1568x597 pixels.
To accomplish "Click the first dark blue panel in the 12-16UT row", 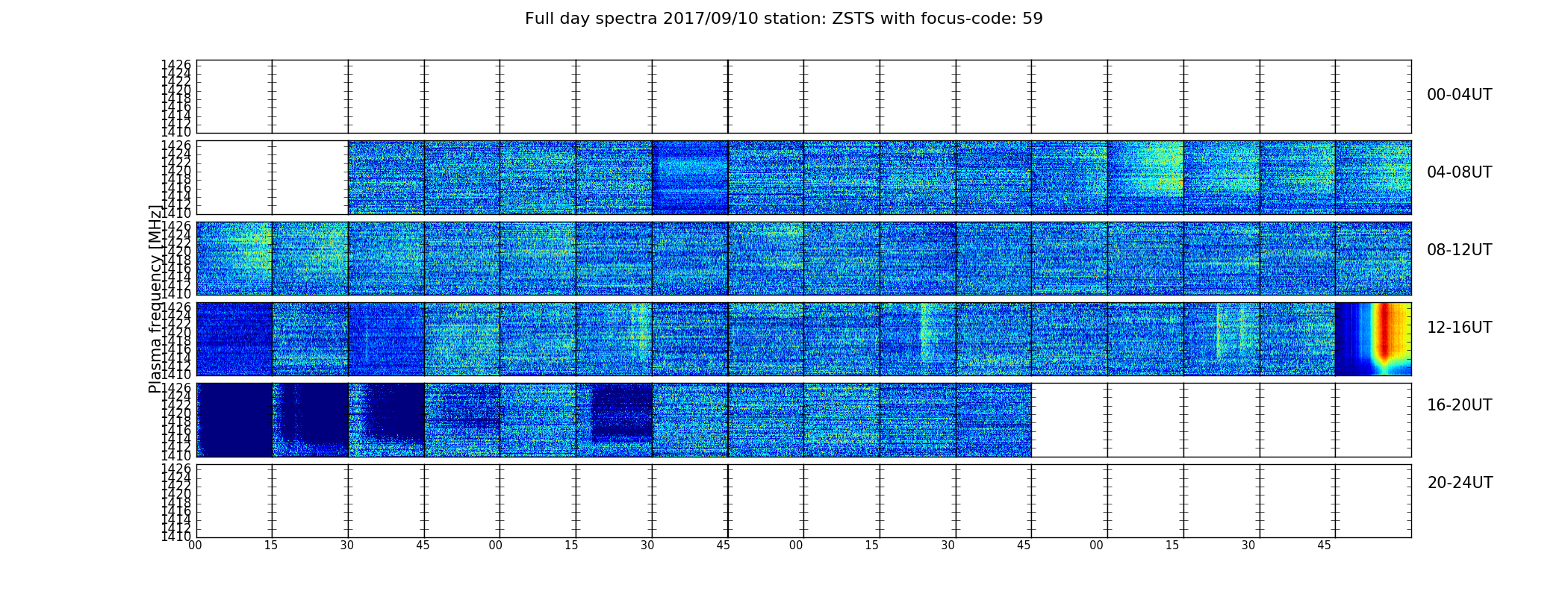I will pos(234,339).
